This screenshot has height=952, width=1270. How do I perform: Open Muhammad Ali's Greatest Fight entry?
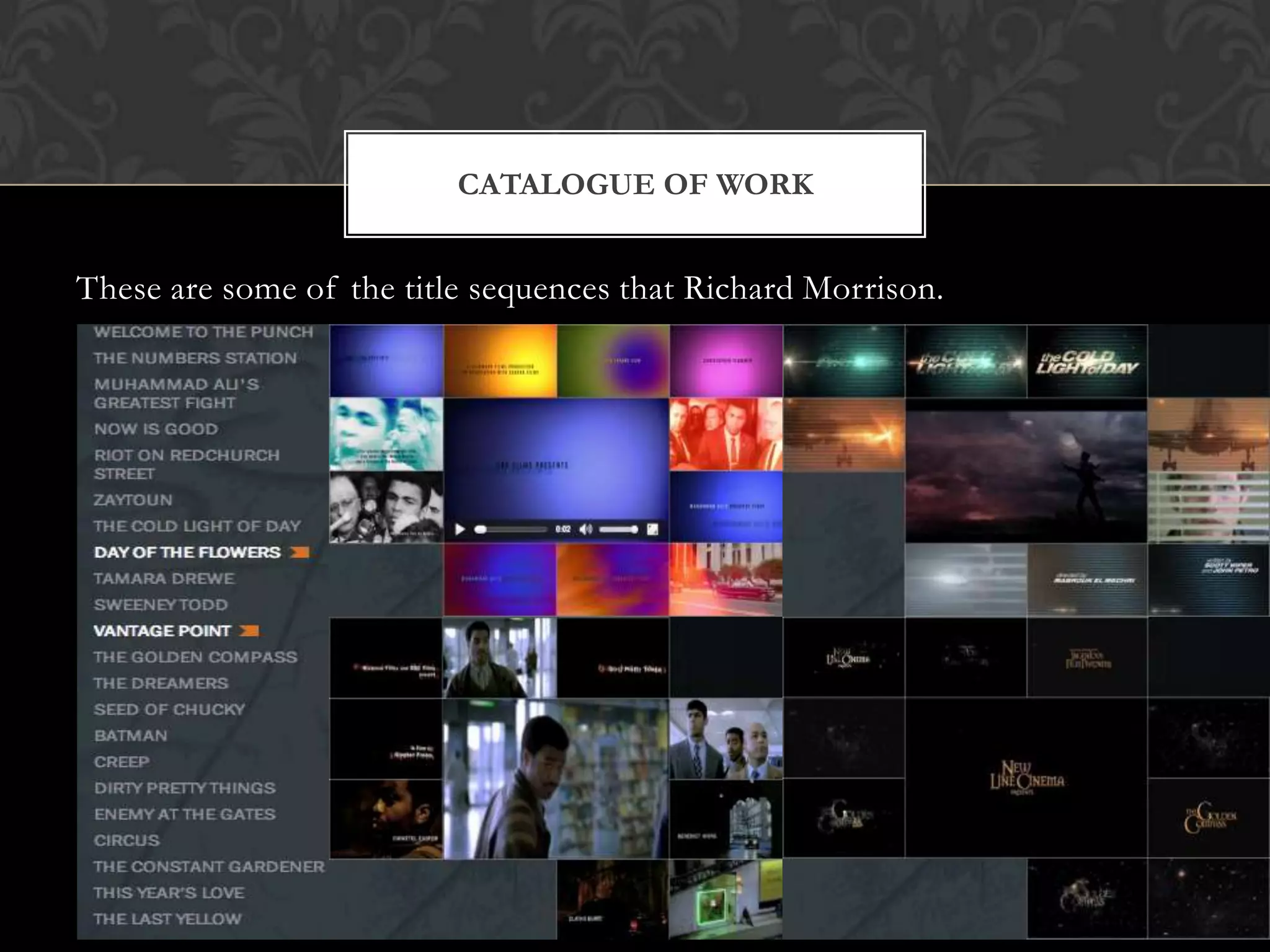pos(176,393)
